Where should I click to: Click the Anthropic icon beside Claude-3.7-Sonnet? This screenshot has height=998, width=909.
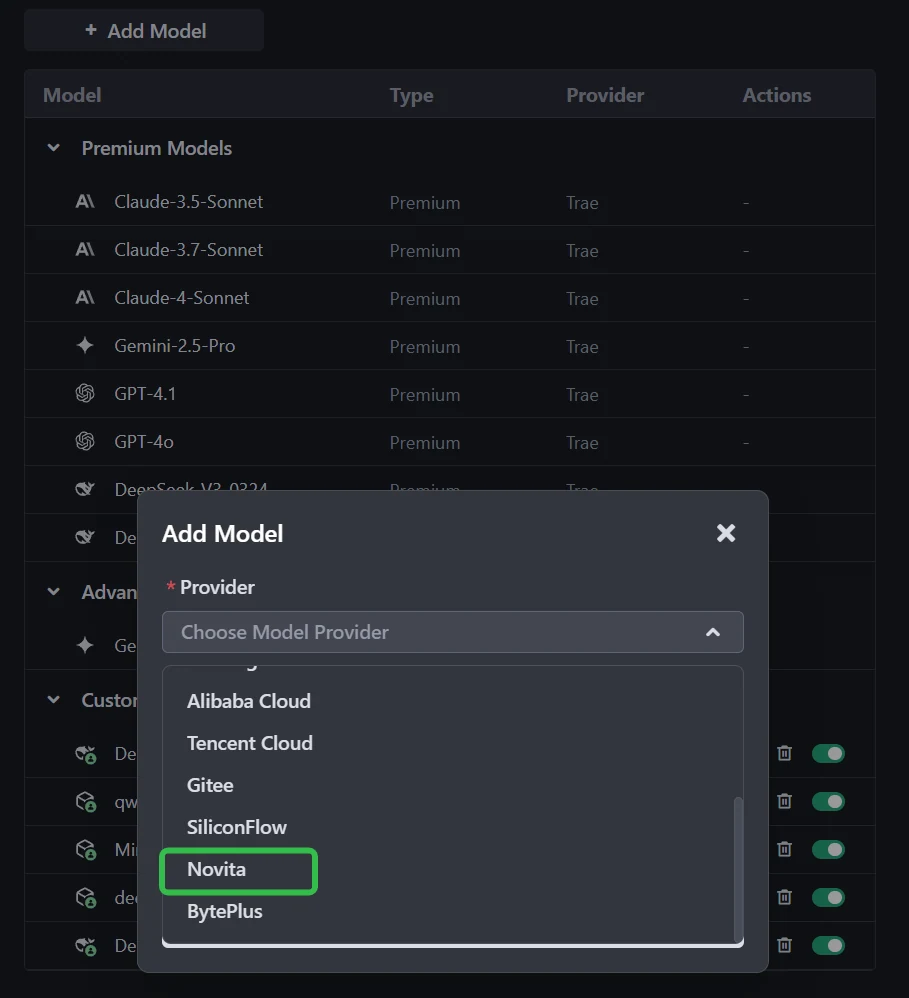coord(85,250)
